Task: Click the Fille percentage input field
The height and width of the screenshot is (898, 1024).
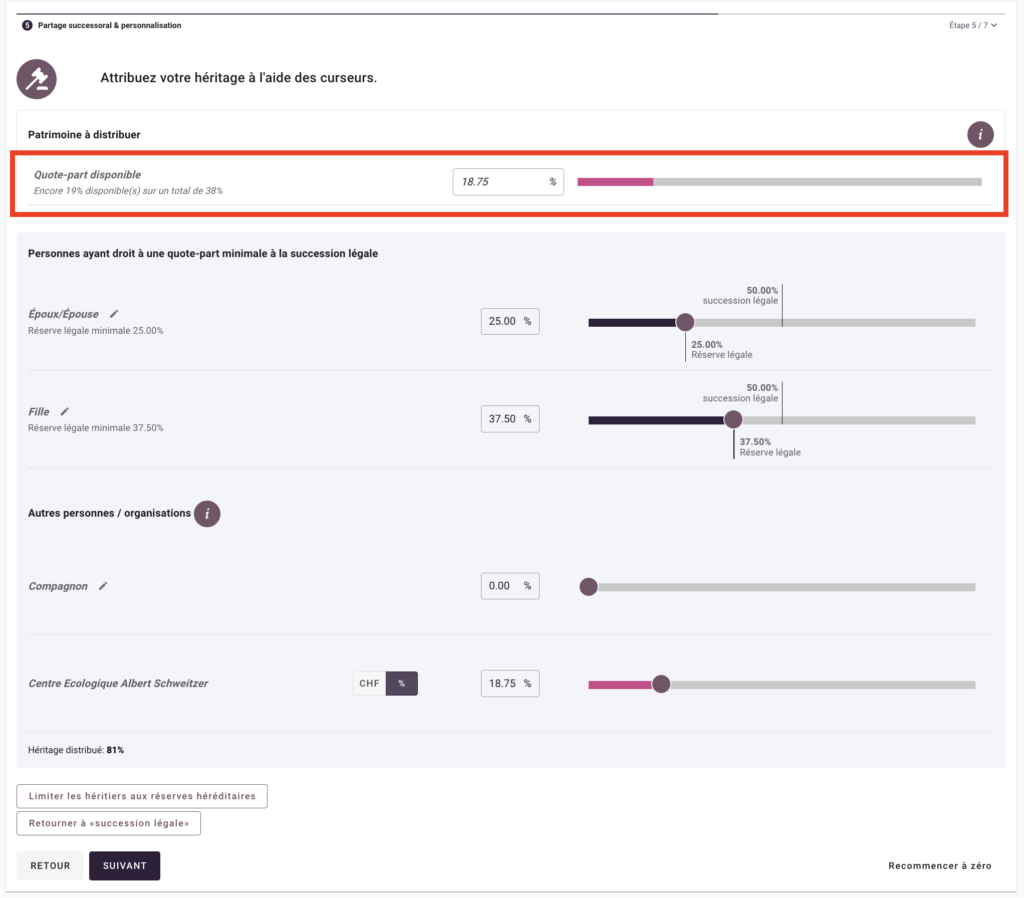Action: (502, 419)
